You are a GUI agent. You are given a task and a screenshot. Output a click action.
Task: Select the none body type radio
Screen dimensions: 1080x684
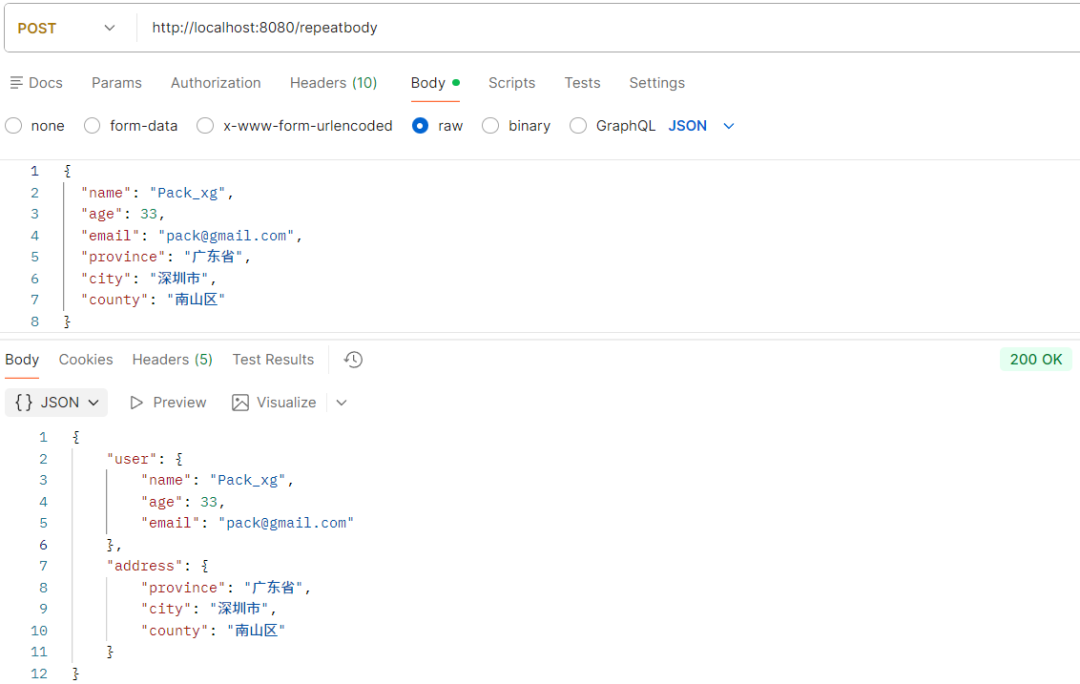[x=14, y=126]
